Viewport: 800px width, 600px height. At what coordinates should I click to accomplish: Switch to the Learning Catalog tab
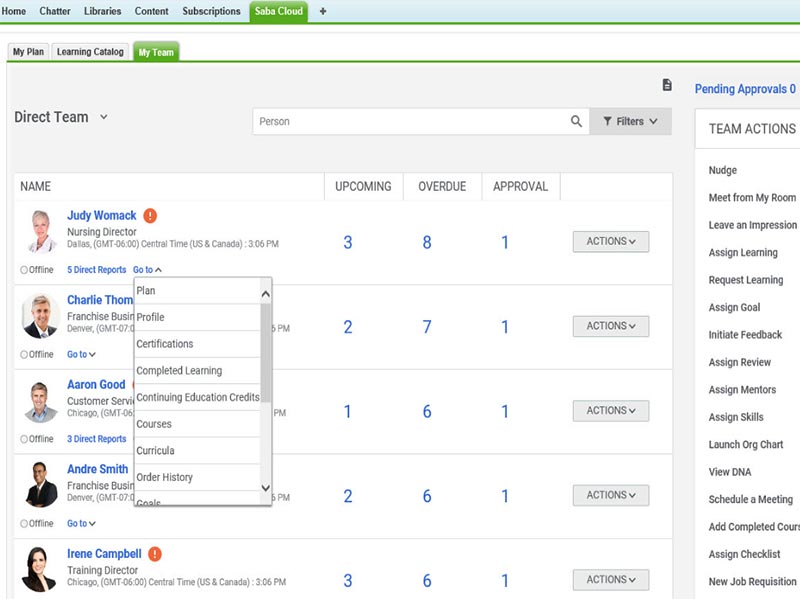[90, 52]
